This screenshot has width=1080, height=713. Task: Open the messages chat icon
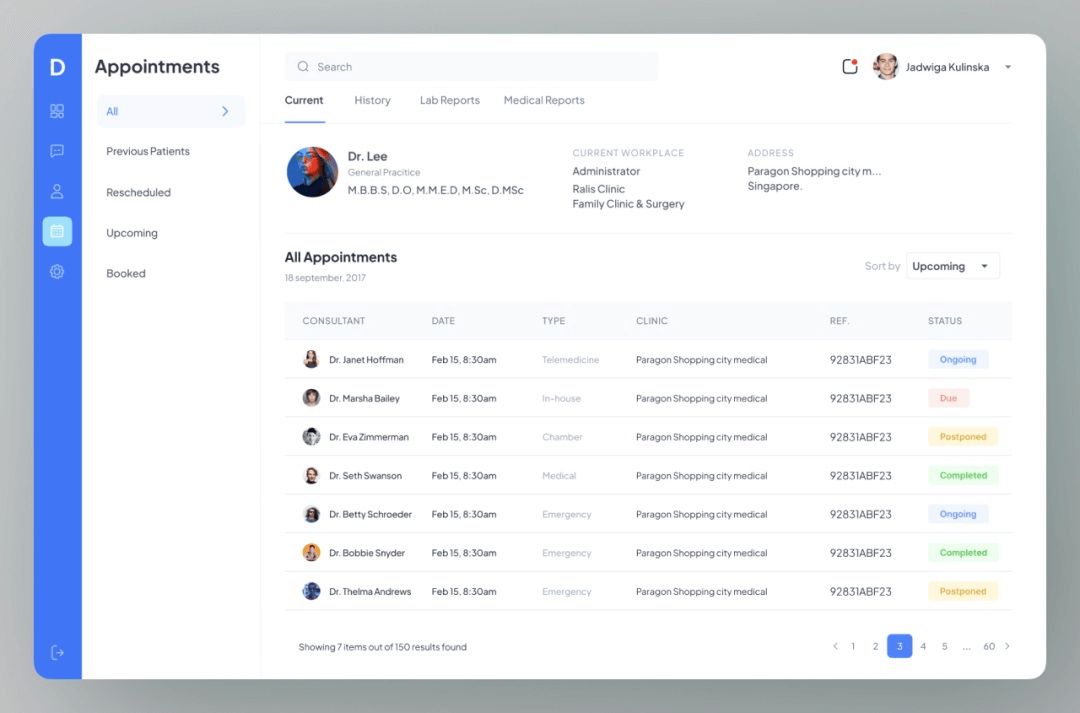(57, 151)
